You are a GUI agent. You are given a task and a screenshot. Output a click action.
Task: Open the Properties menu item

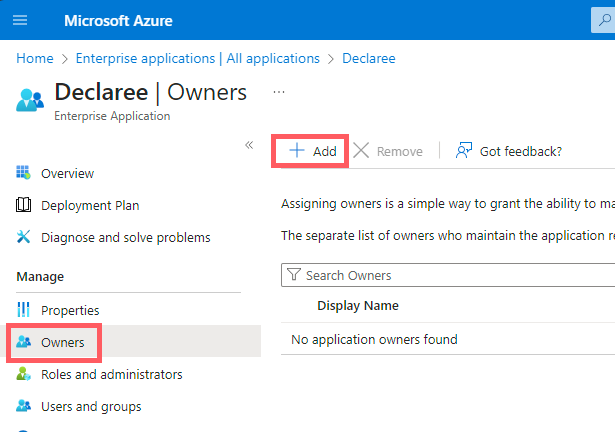pos(70,310)
